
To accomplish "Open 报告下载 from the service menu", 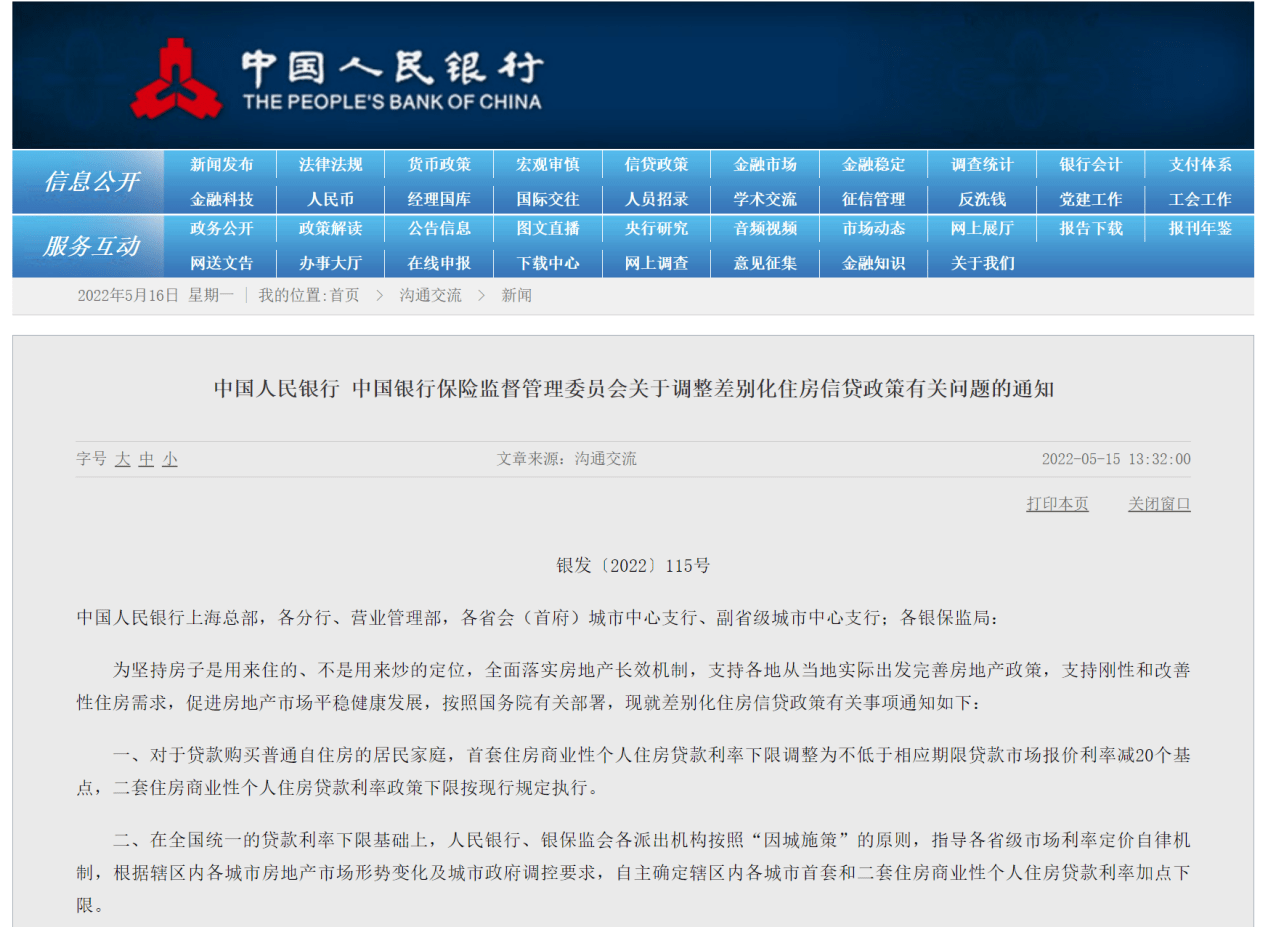I will coord(1091,229).
